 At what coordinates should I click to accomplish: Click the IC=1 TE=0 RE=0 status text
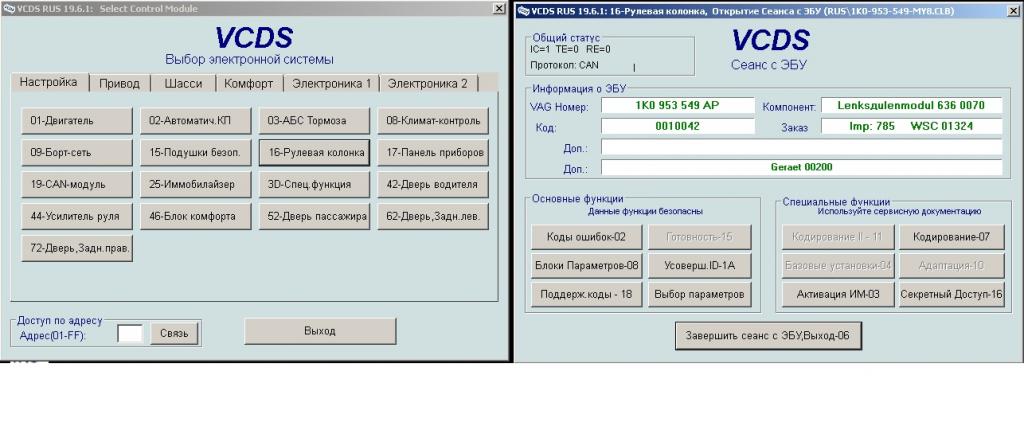coord(570,49)
